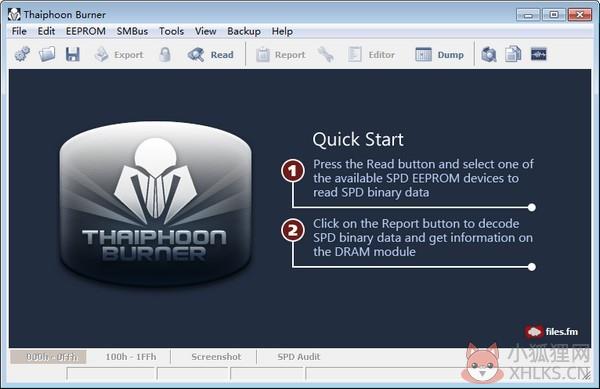Image resolution: width=600 pixels, height=389 pixels.
Task: Click the settings gear toolbar icon
Action: click(x=22, y=55)
